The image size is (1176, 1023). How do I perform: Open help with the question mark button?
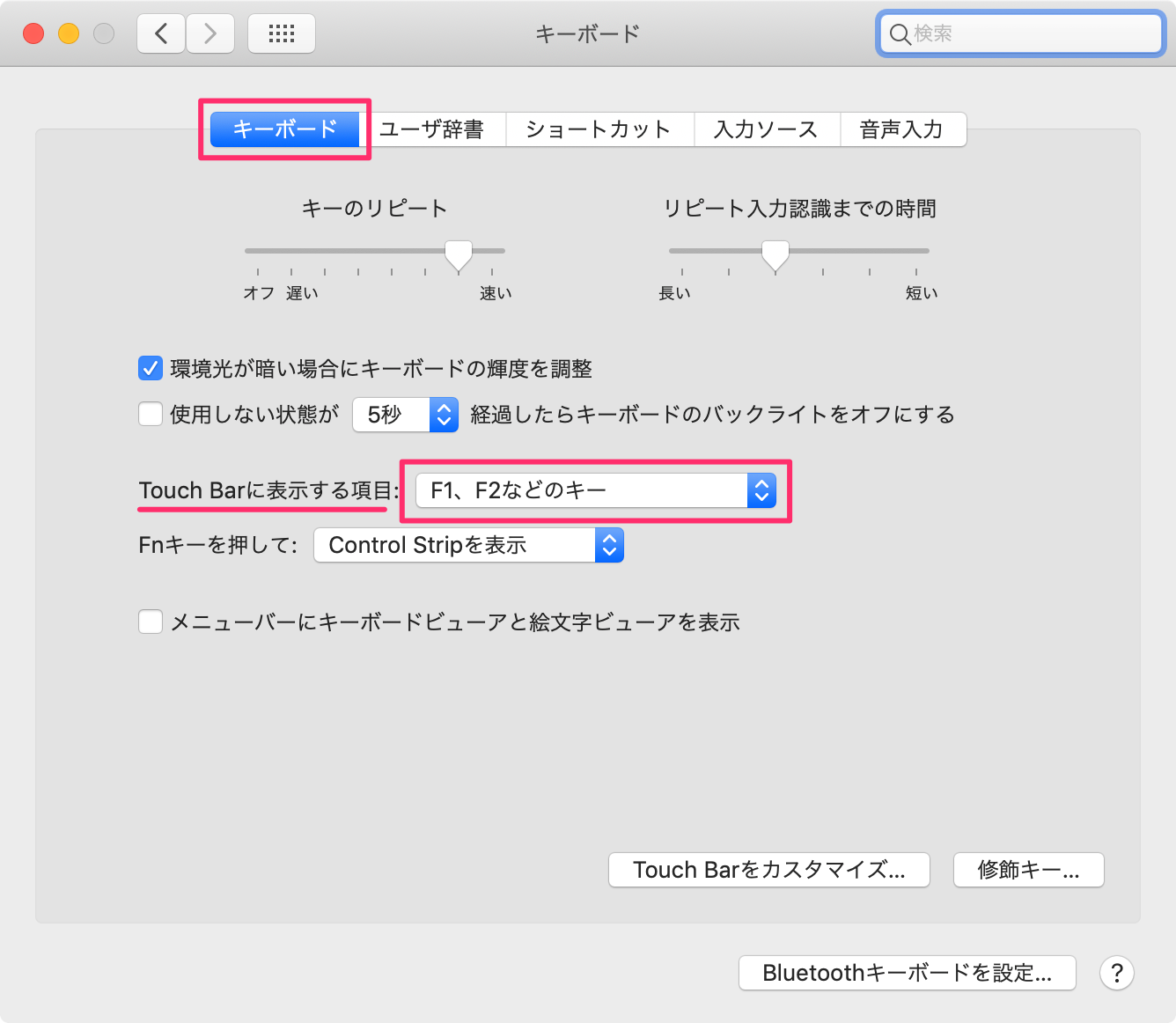[x=1117, y=973]
